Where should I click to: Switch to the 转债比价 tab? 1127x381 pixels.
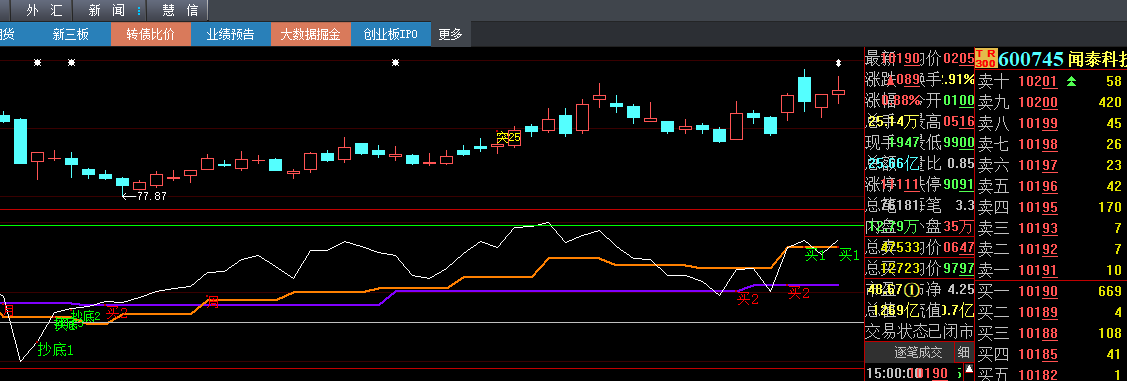pyautogui.click(x=150, y=34)
